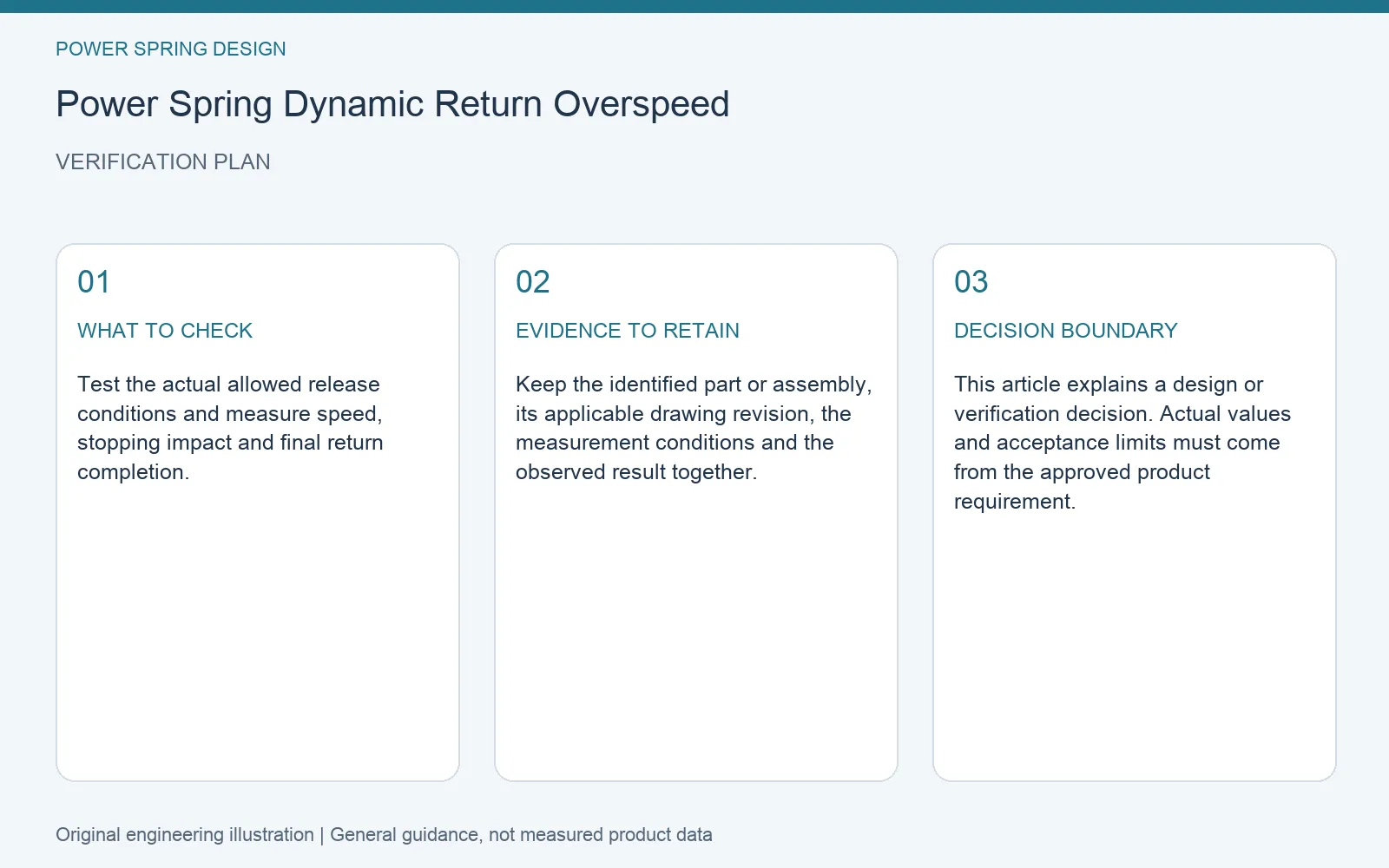Click the paragraph starting 'Test the actual allowed release'

[x=230, y=428]
